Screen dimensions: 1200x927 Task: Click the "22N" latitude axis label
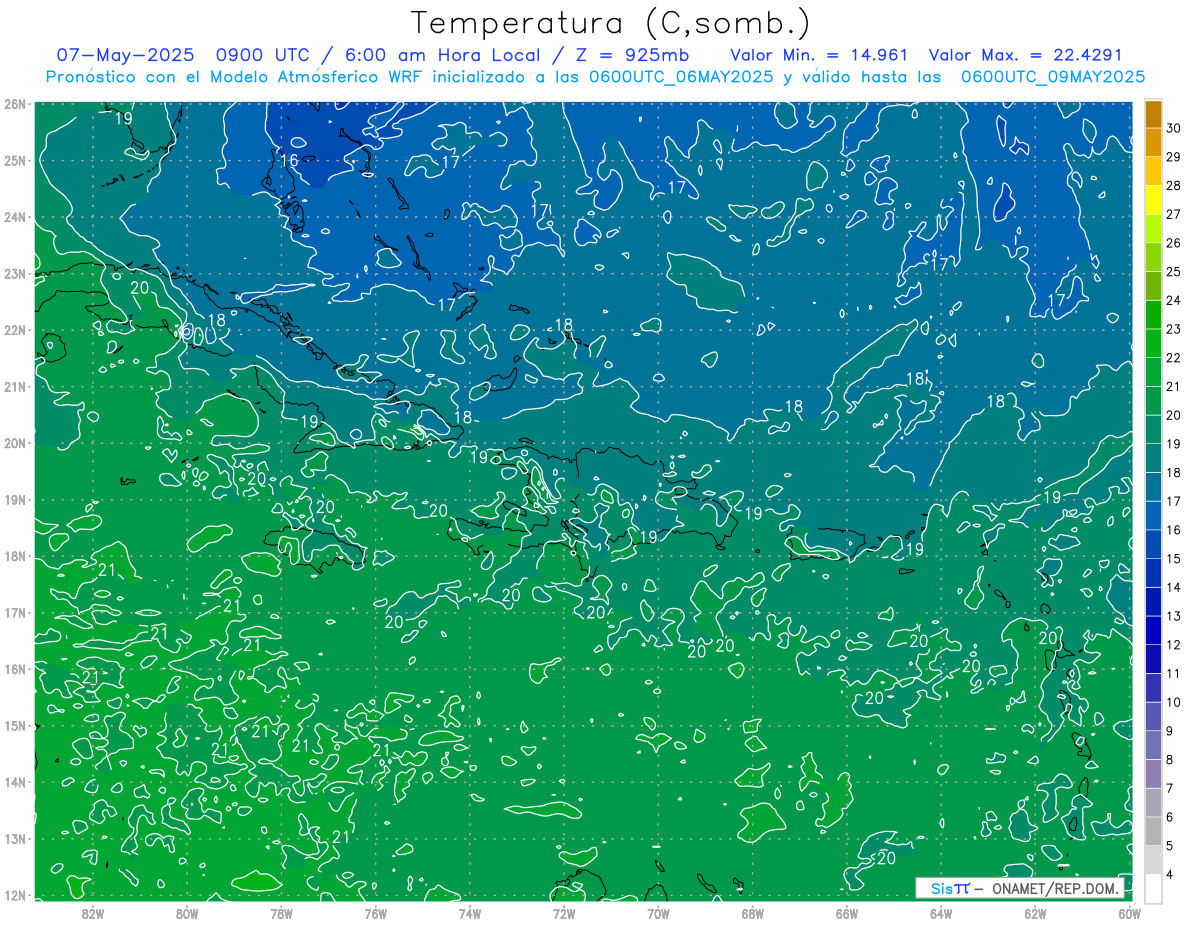[x=15, y=330]
